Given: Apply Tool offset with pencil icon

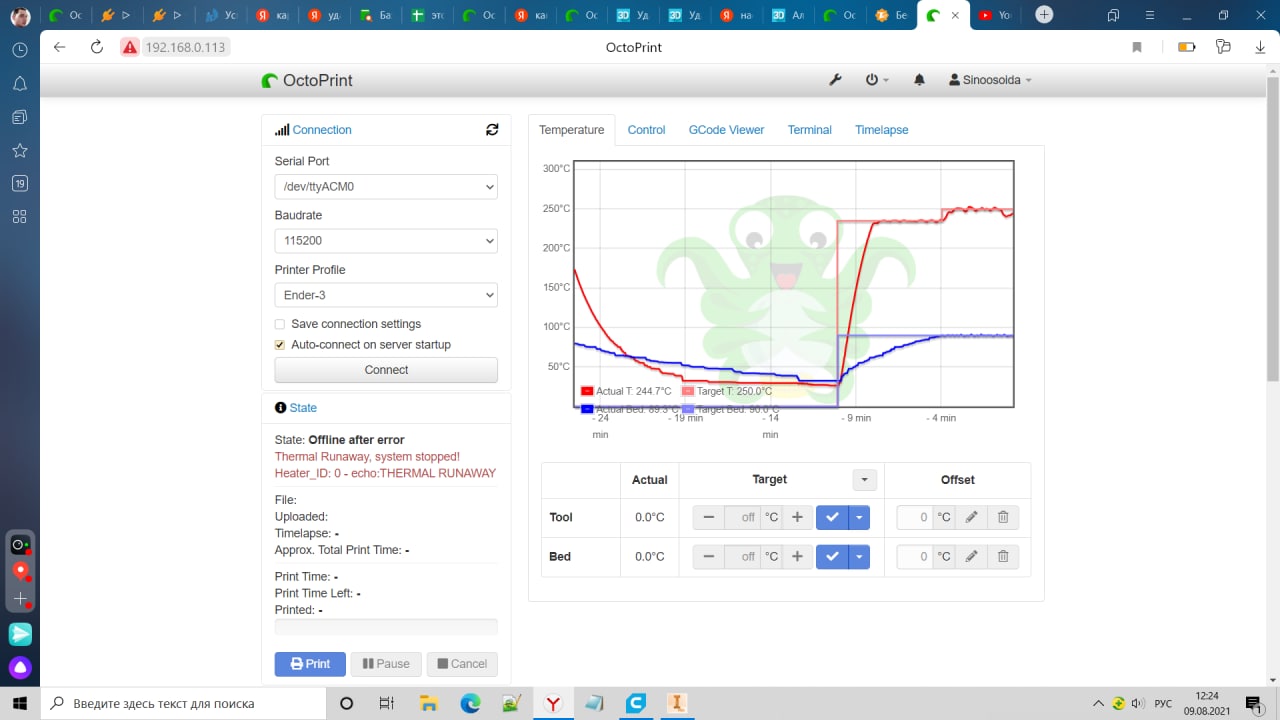Looking at the screenshot, I should (971, 517).
